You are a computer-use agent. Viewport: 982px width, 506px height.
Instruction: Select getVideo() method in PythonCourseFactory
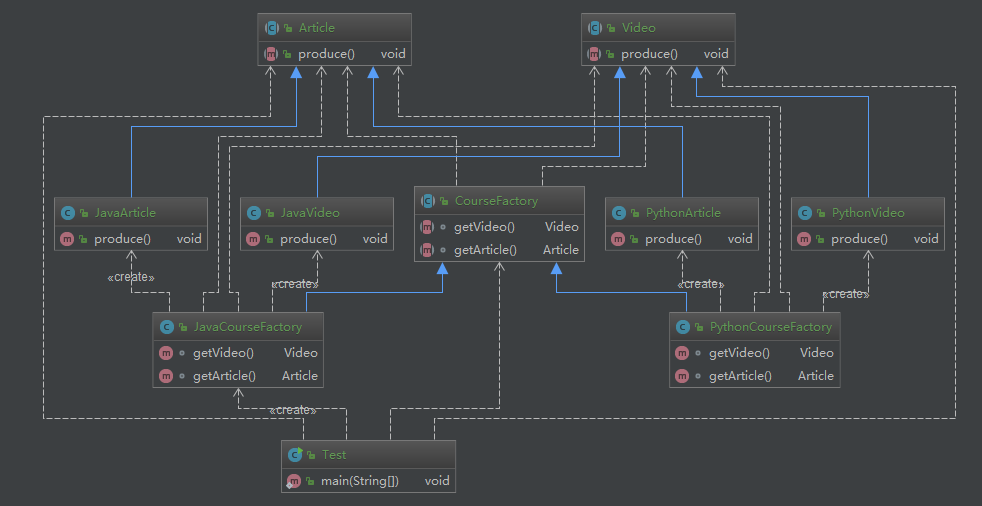click(x=739, y=353)
